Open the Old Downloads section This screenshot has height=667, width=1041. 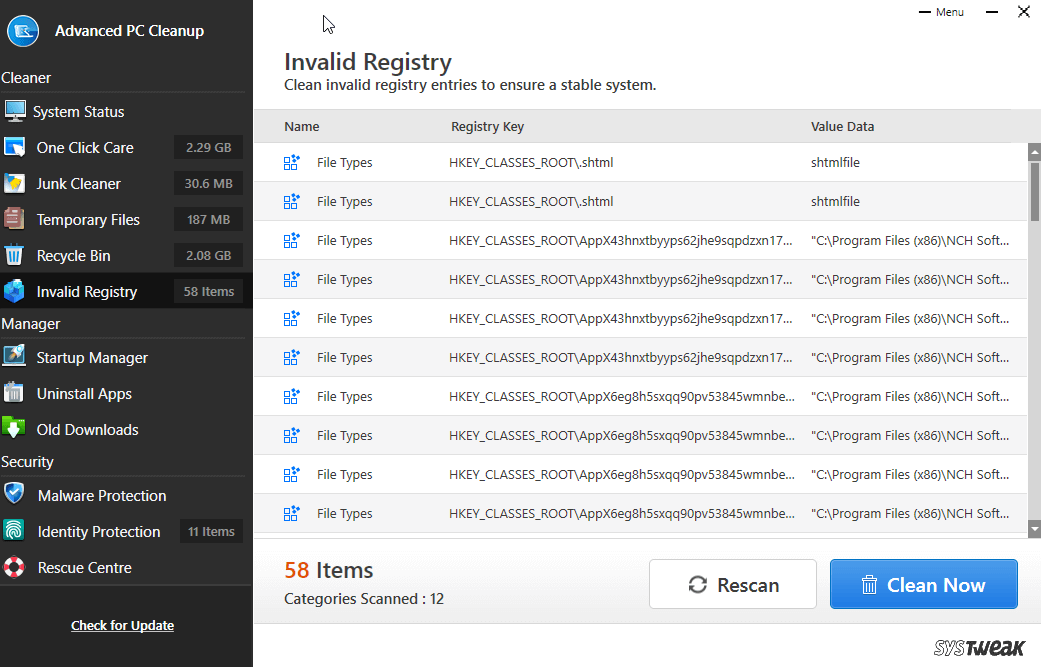tap(85, 429)
